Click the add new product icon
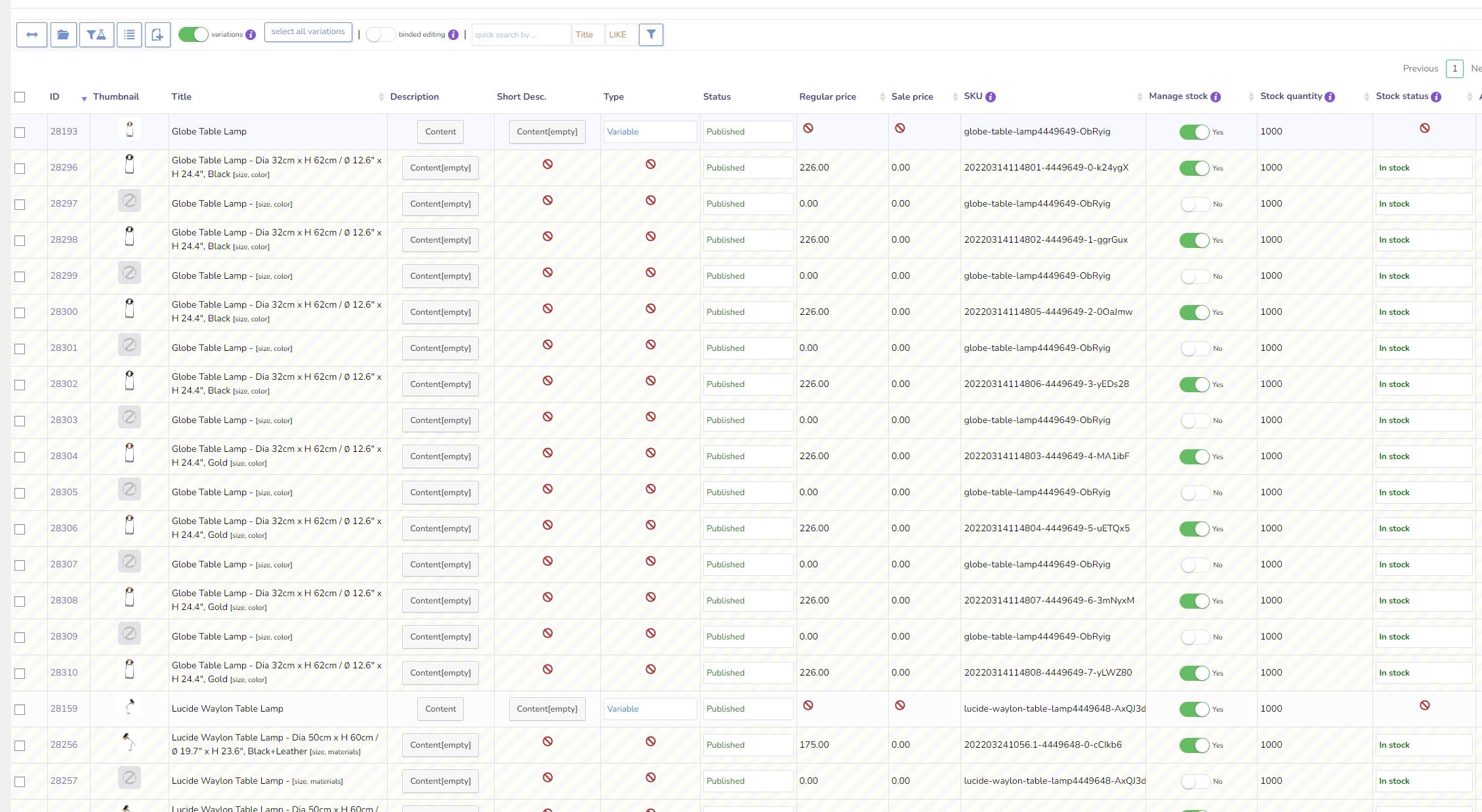1482x812 pixels. tap(157, 35)
